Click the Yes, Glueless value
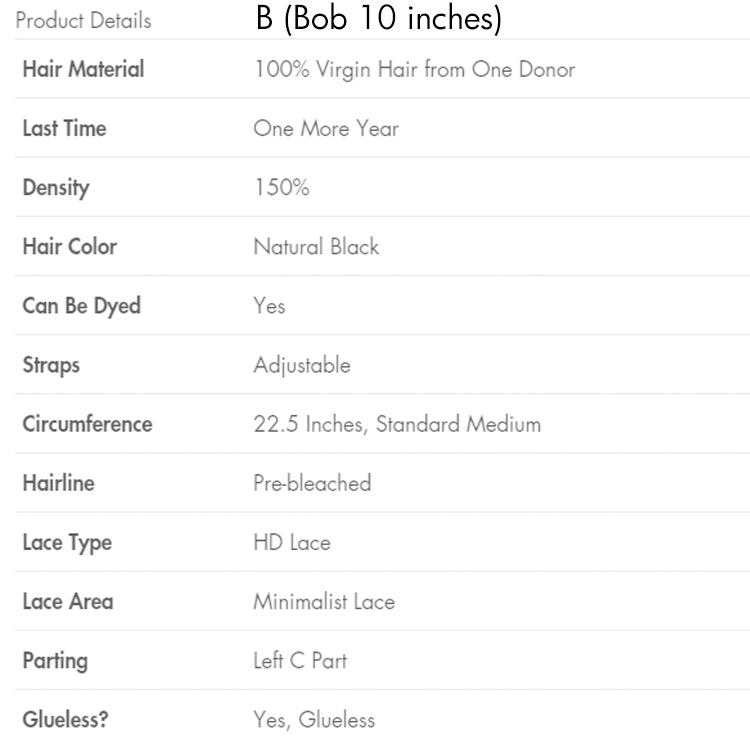Image resolution: width=750 pixels, height=750 pixels. pos(314,719)
